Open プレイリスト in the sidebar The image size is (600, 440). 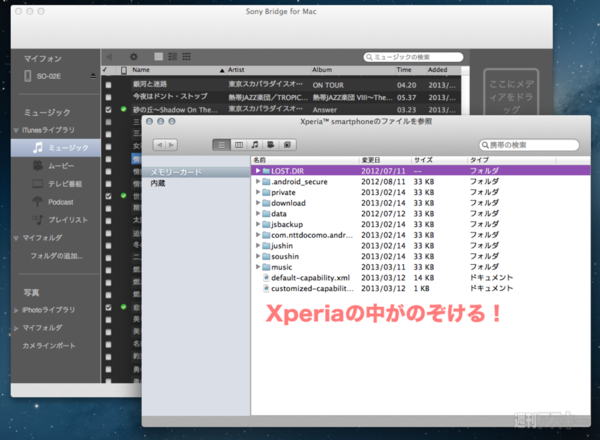coord(68,220)
